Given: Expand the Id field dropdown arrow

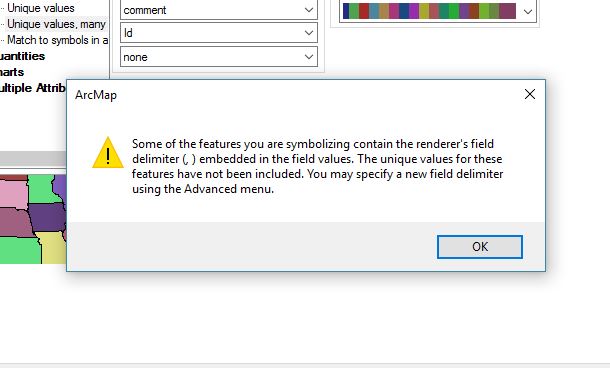Looking at the screenshot, I should click(309, 33).
